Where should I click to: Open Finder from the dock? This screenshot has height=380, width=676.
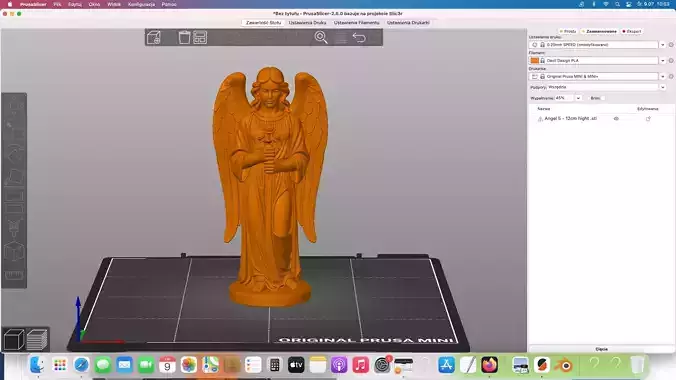click(x=38, y=365)
